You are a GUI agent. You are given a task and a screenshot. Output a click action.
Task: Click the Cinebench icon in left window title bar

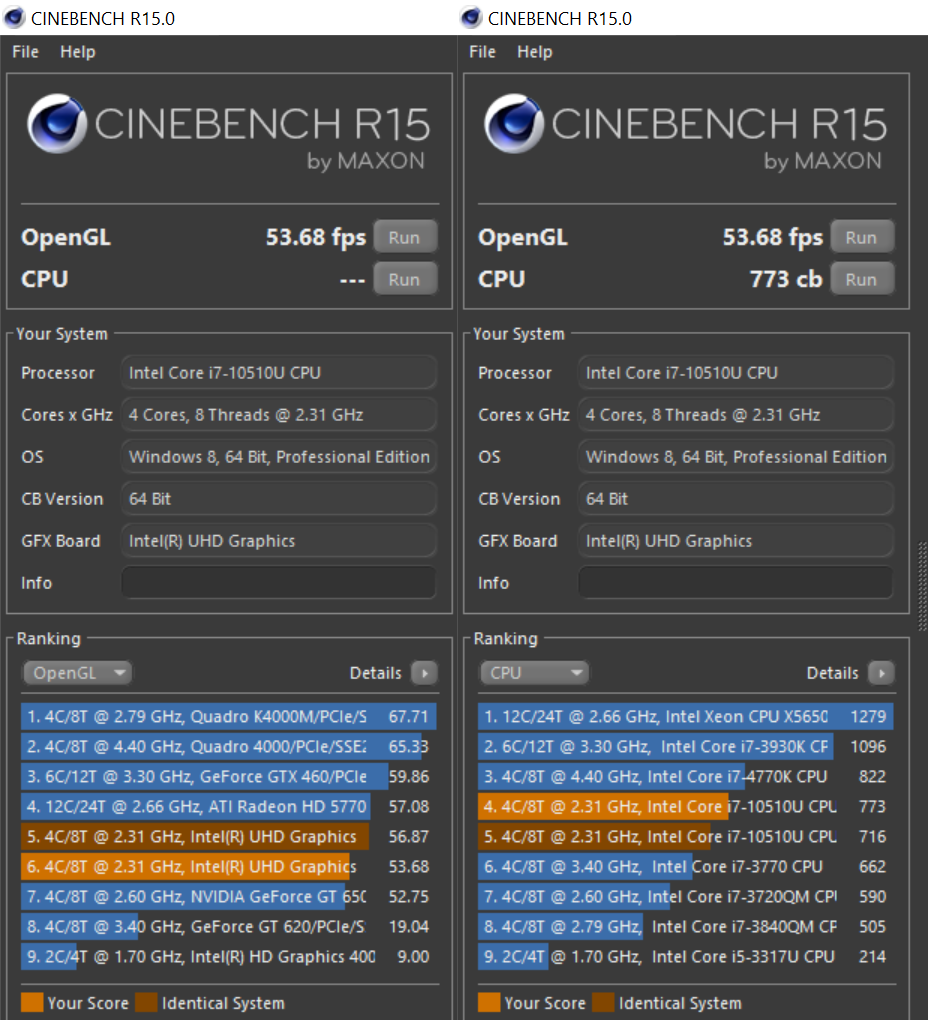14,18
